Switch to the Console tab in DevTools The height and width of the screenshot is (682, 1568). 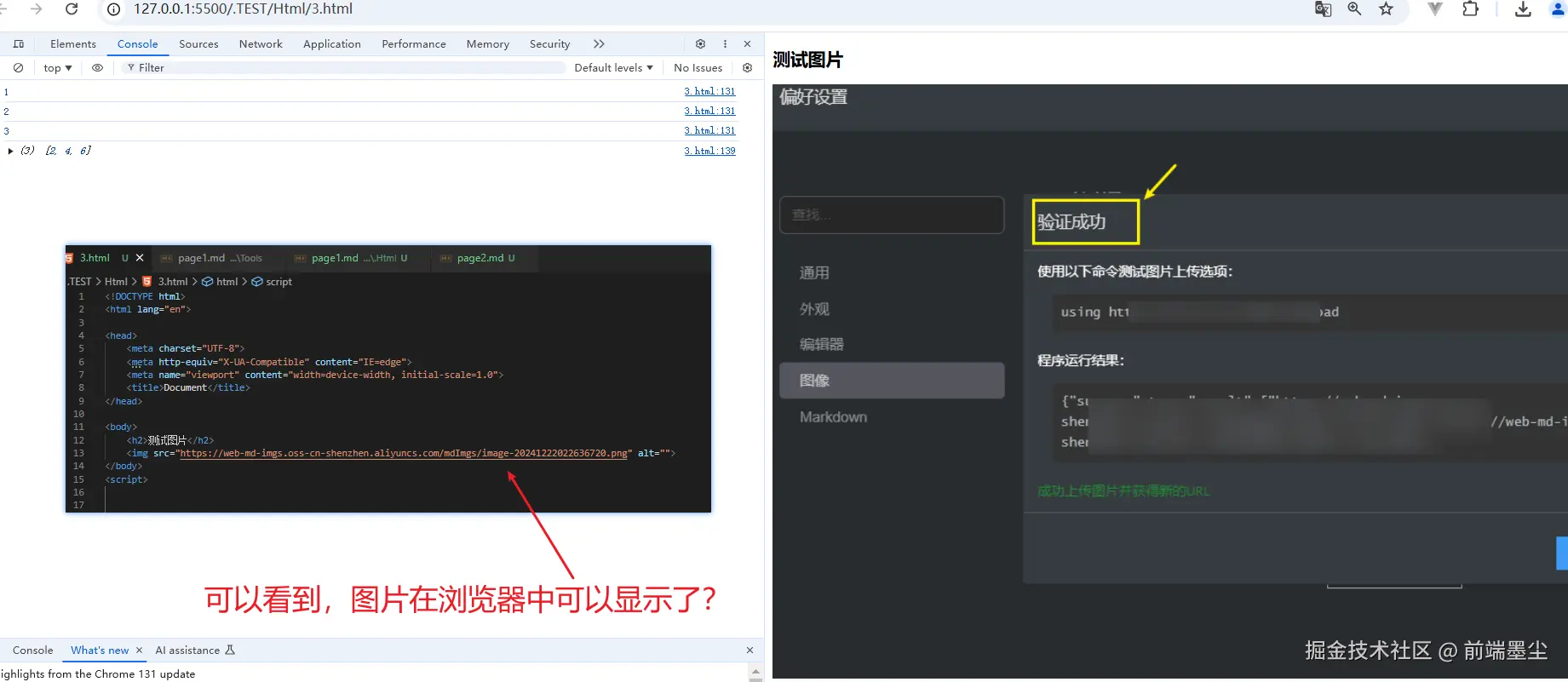click(x=138, y=44)
